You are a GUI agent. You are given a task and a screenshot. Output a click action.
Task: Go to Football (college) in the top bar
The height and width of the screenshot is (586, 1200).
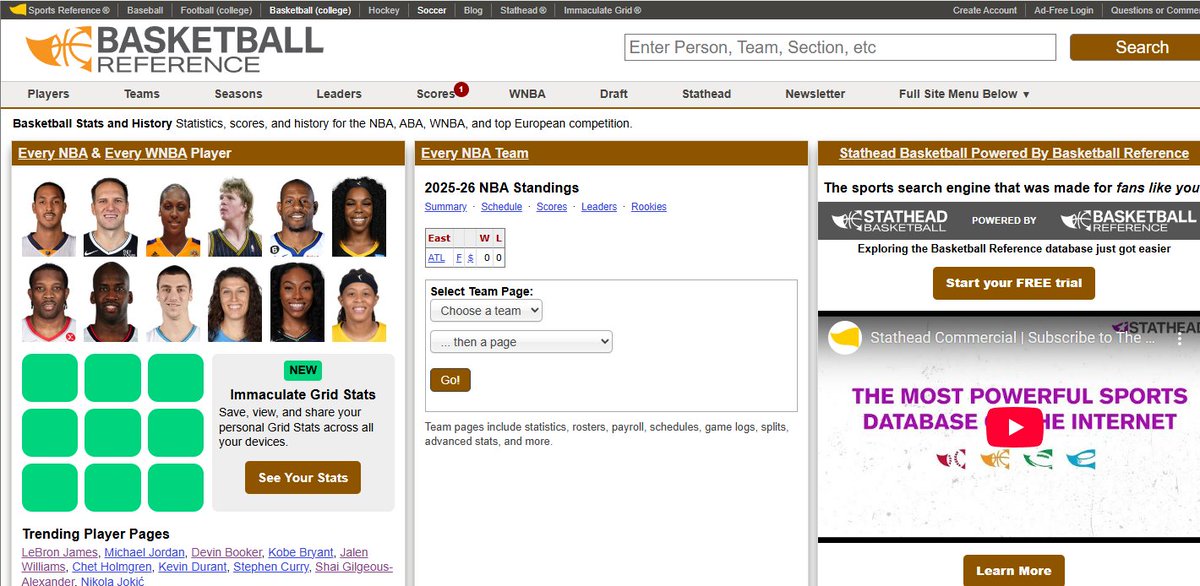pyautogui.click(x=217, y=10)
